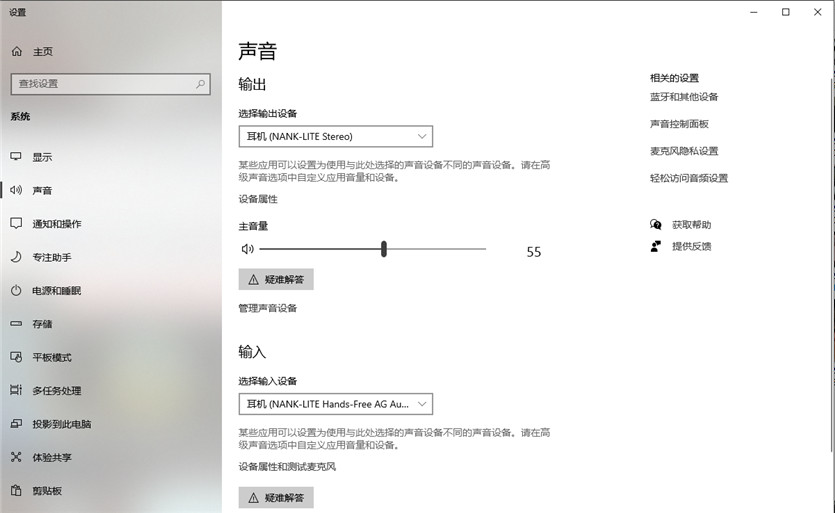Click the 存储 storage drive icon

pyautogui.click(x=16, y=323)
